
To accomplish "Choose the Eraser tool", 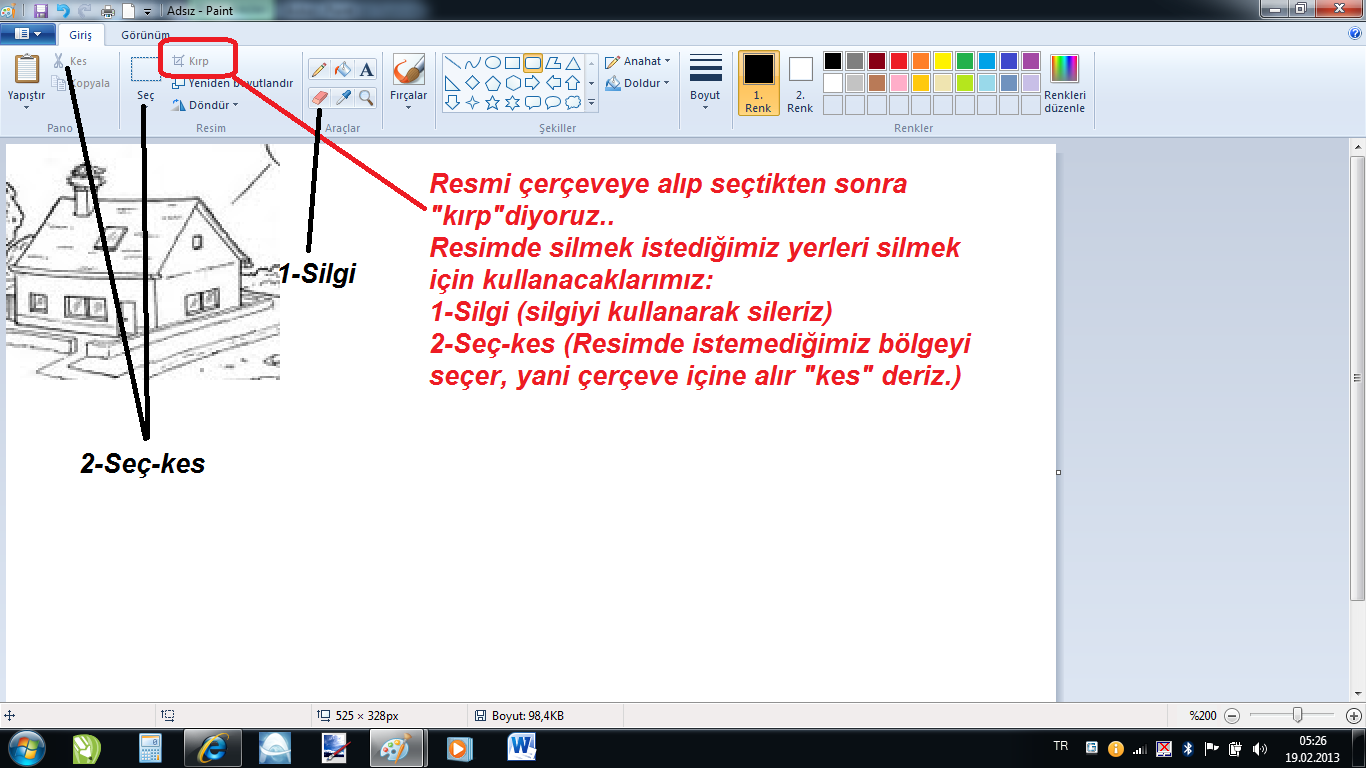I will coord(319,97).
